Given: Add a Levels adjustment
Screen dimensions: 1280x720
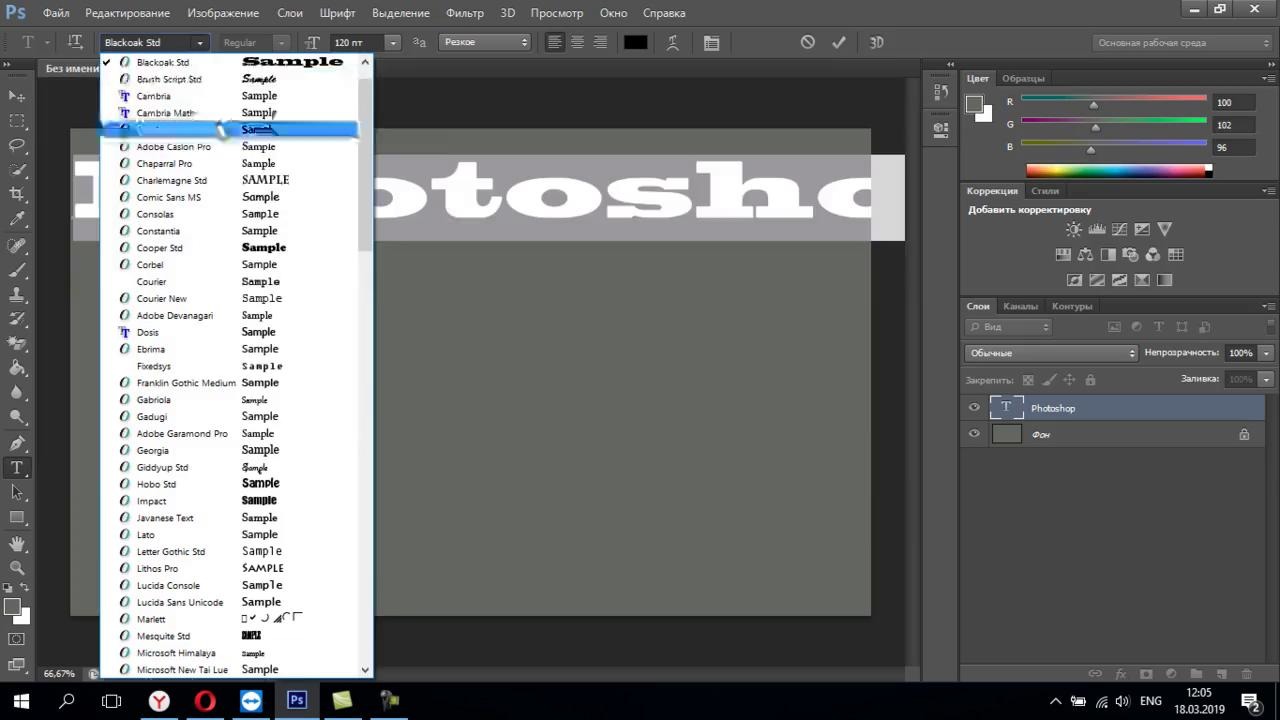Looking at the screenshot, I should click(x=1097, y=229).
